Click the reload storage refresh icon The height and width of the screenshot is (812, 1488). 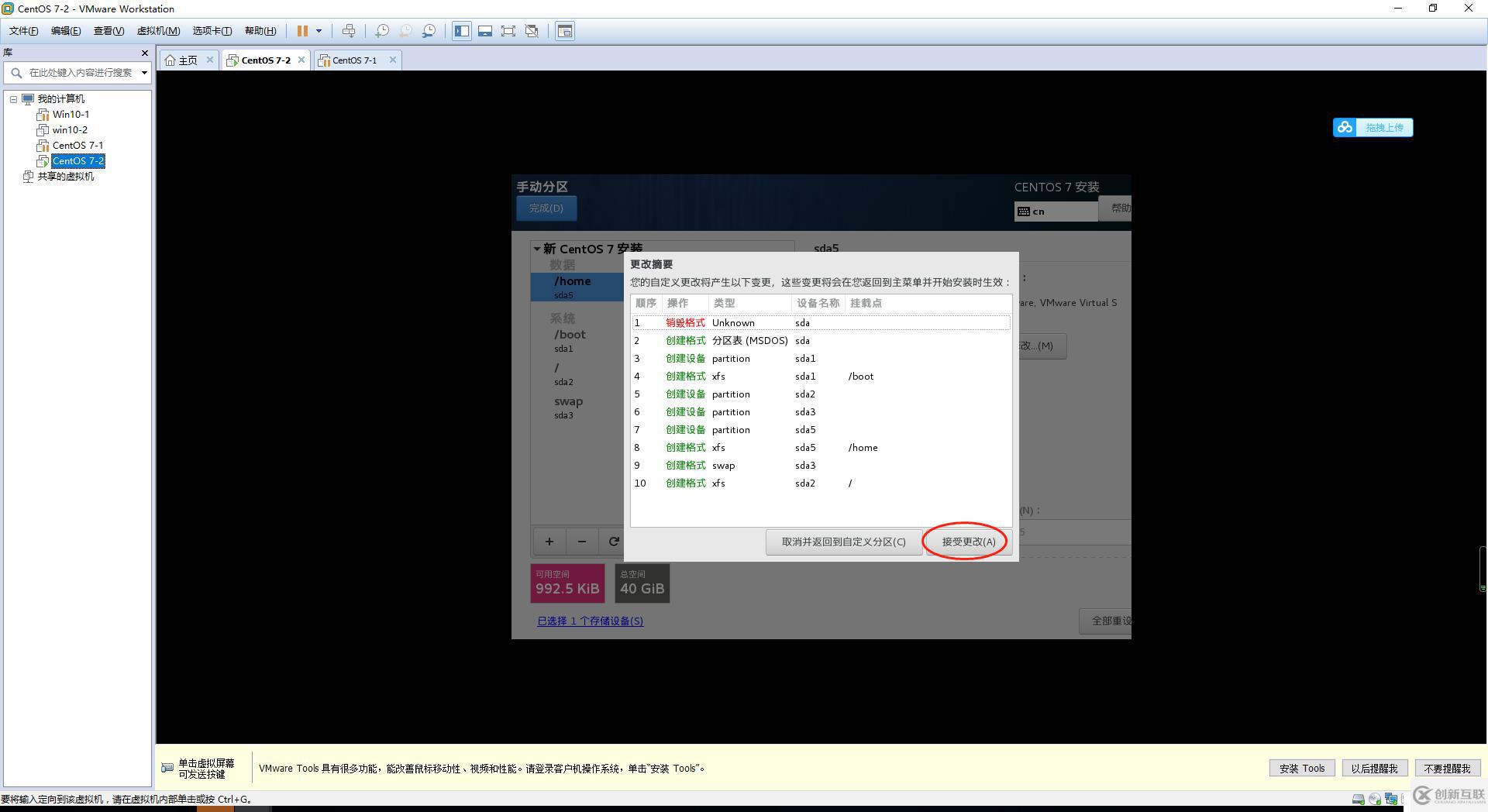point(614,542)
